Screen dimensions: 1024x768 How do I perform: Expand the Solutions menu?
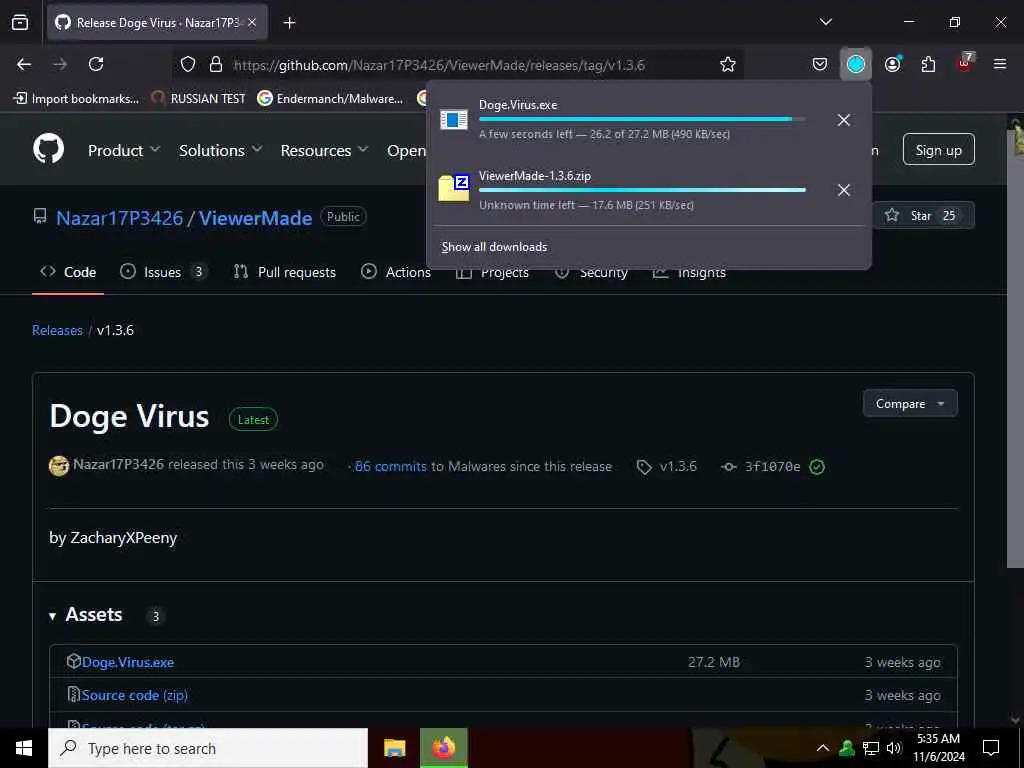click(x=221, y=150)
